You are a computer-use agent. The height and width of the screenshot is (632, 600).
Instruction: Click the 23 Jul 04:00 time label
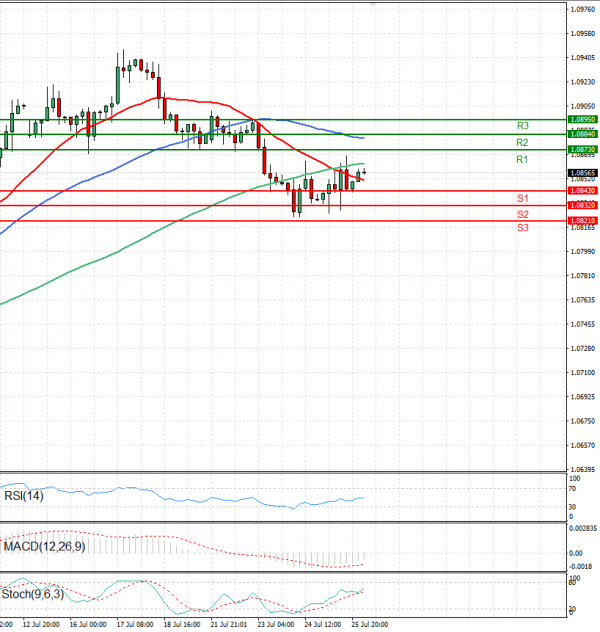coord(276,624)
